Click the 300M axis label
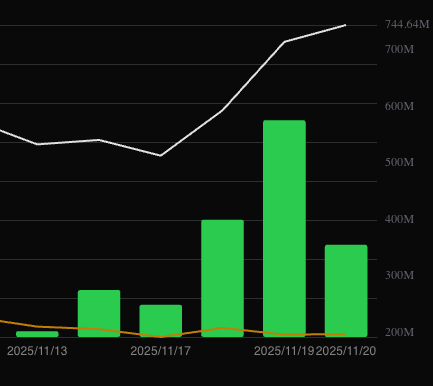433x386 pixels. pyautogui.click(x=399, y=275)
